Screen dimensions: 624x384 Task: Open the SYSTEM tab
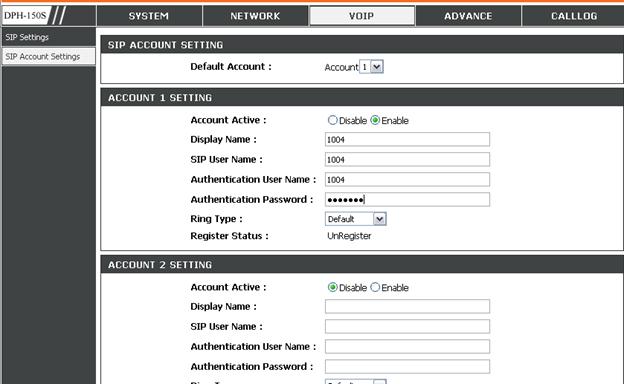coord(149,16)
